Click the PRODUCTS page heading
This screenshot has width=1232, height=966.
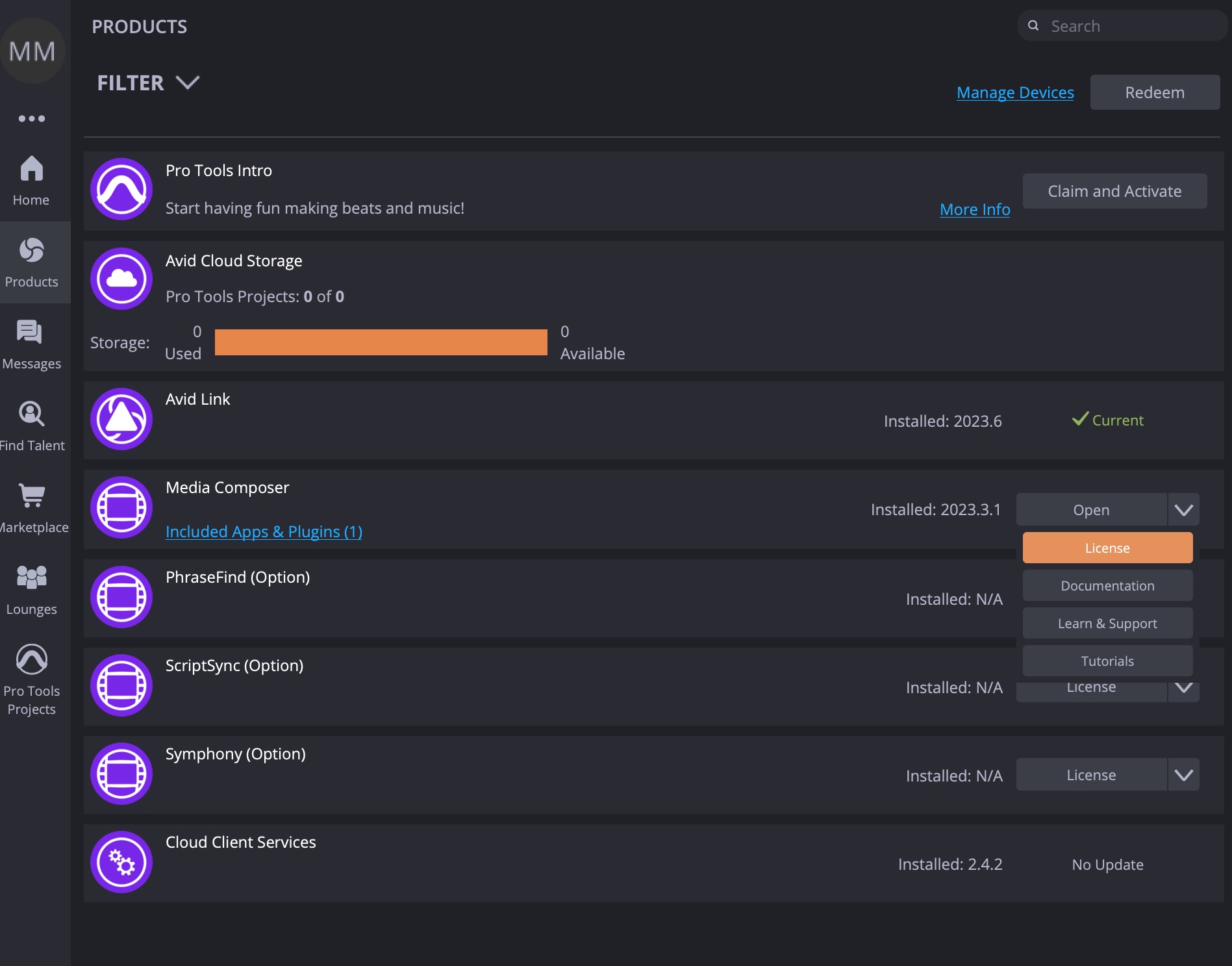[x=139, y=27]
